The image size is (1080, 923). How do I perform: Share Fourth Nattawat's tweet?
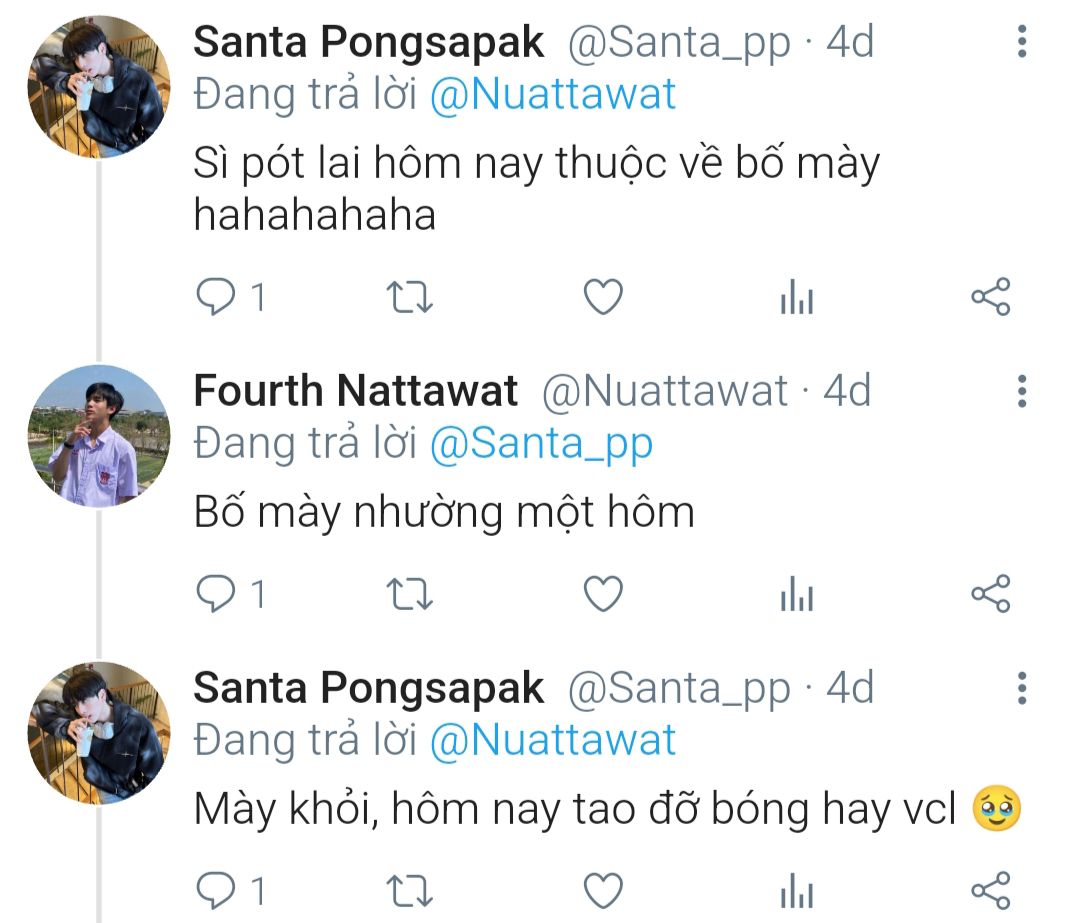pyautogui.click(x=991, y=595)
